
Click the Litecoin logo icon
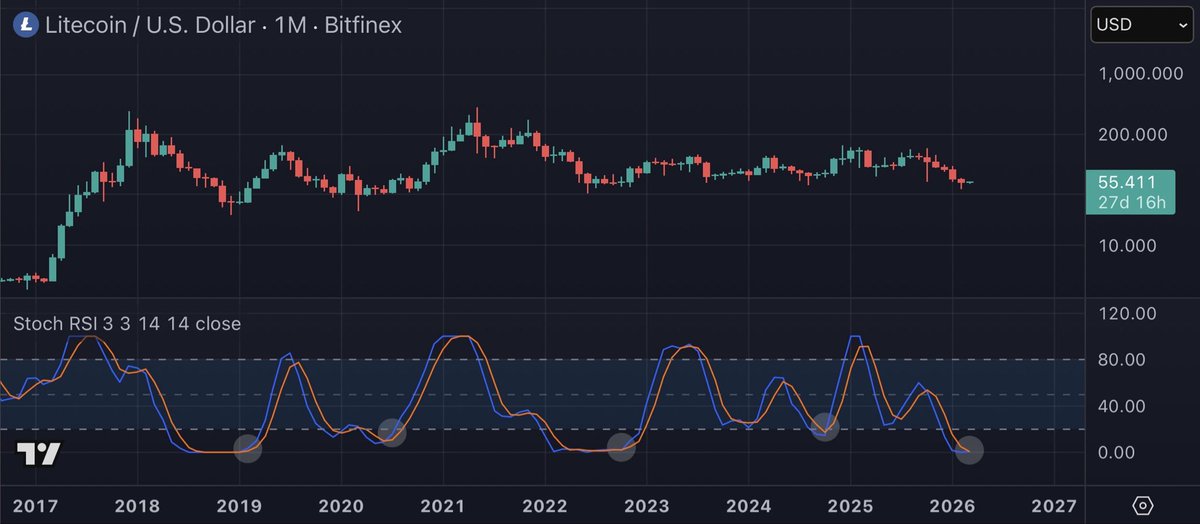click(25, 25)
